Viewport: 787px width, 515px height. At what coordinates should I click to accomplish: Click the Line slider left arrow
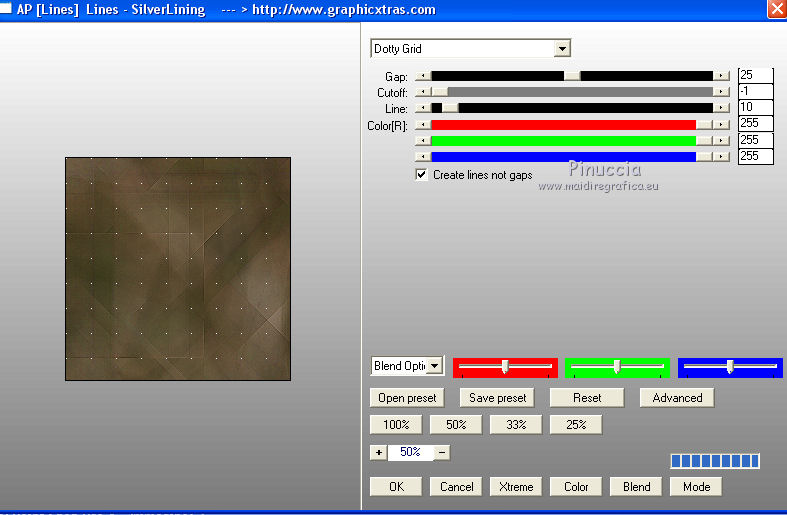(423, 108)
